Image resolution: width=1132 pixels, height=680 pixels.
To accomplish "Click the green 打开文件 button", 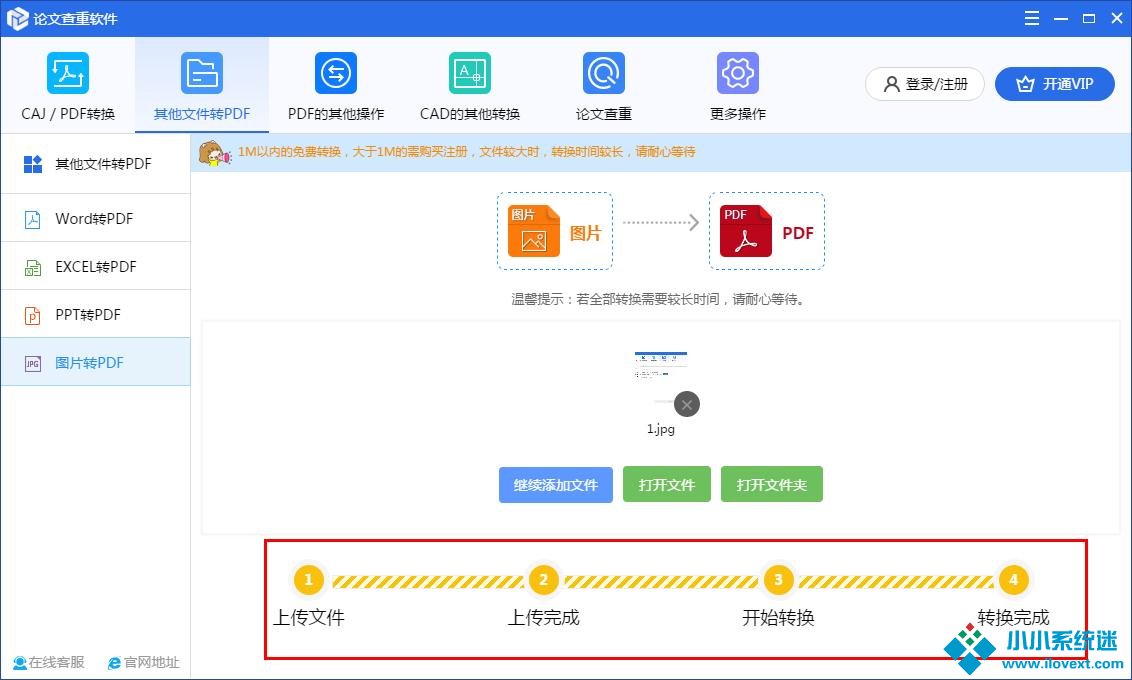I will [x=667, y=485].
